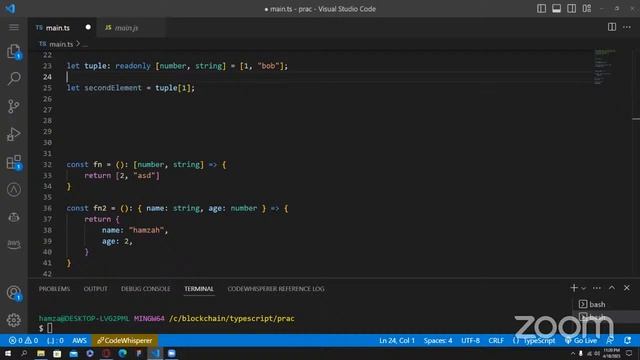Open the Run and Debug view

coord(14,134)
